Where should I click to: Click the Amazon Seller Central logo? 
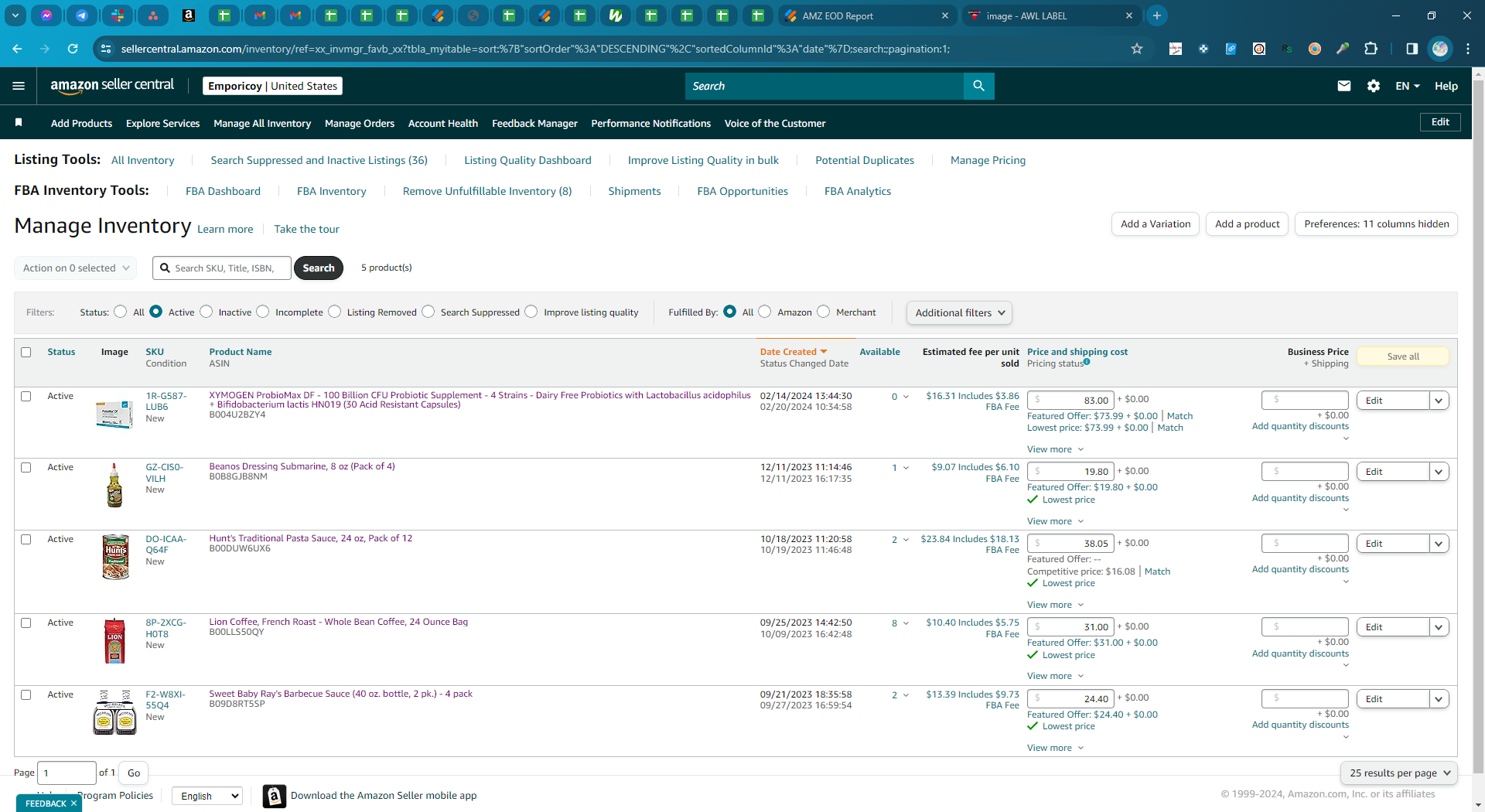(x=112, y=86)
